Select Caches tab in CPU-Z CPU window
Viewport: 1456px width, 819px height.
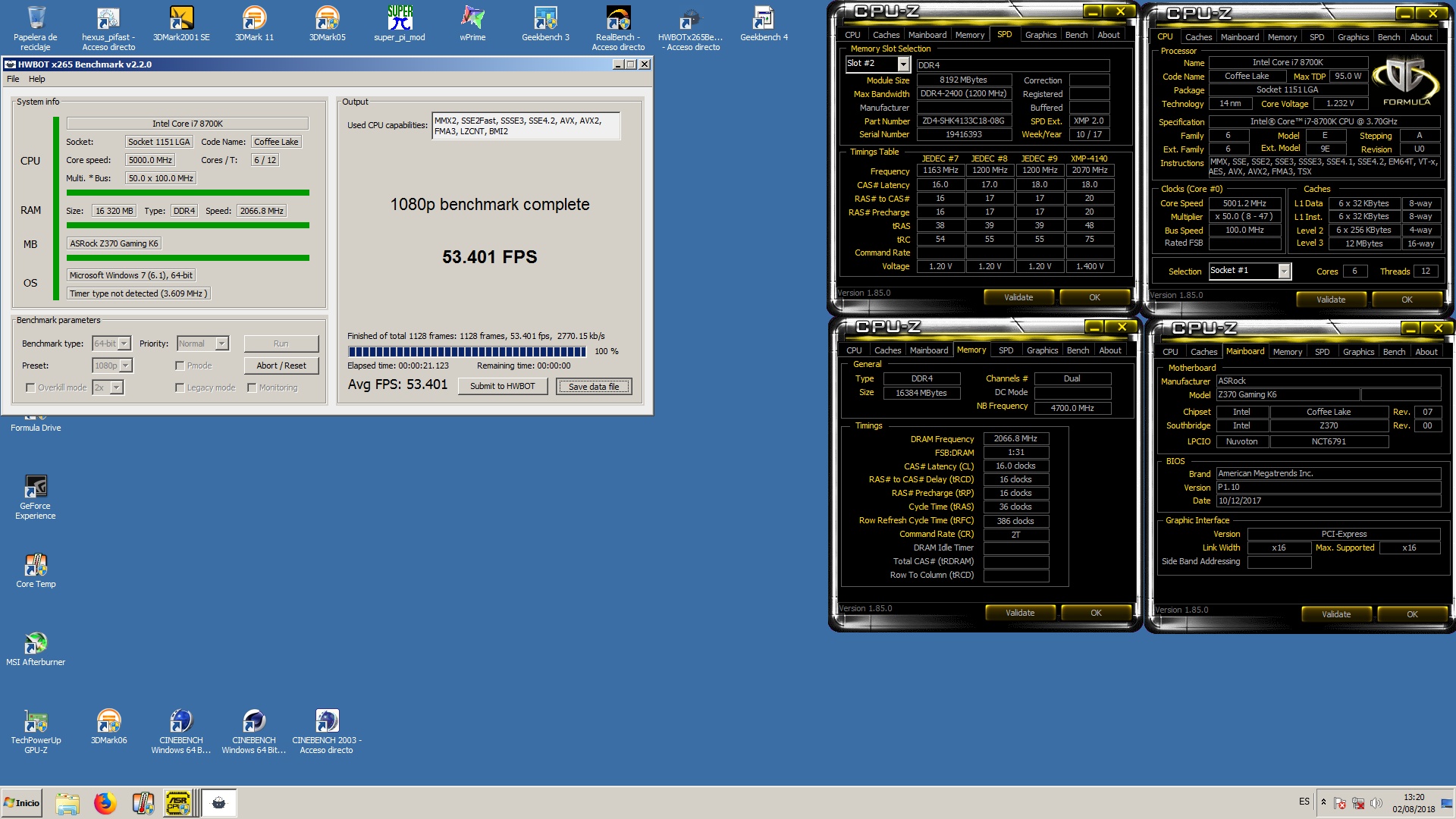1198,37
